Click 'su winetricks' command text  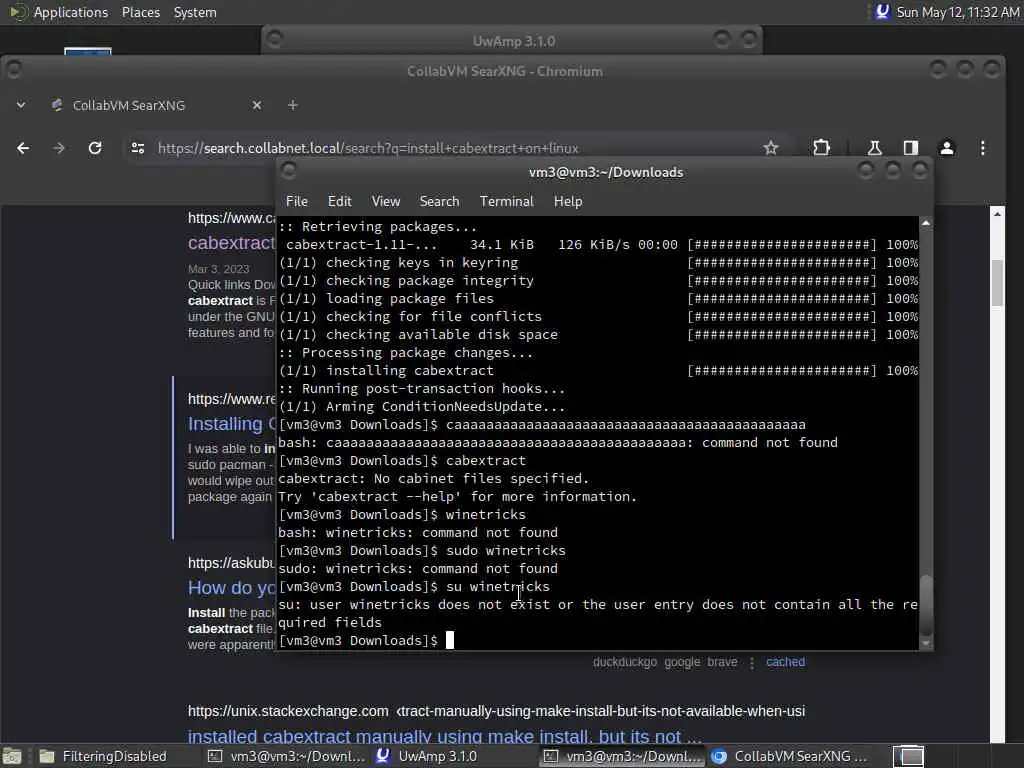498,586
